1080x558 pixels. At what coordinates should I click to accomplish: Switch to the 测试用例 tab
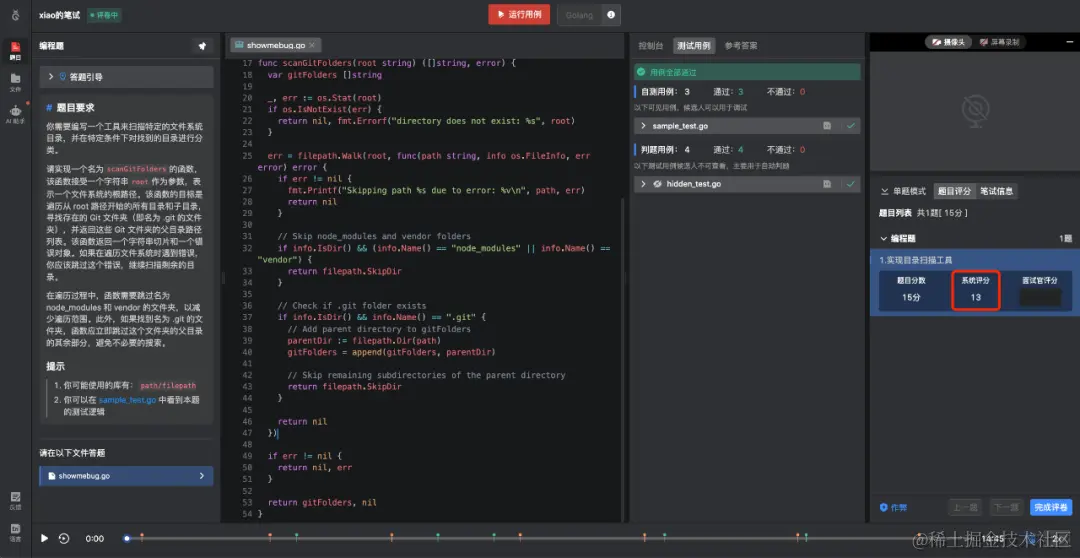click(694, 46)
